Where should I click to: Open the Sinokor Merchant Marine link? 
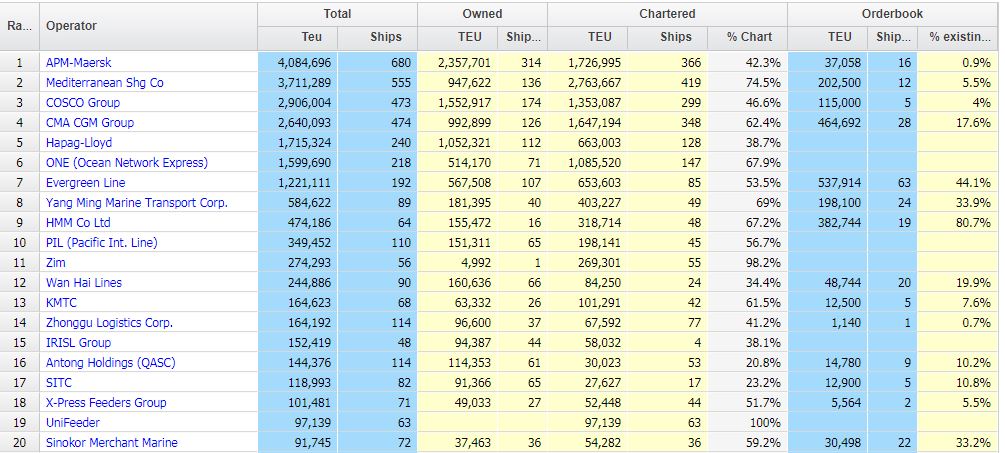pos(112,443)
